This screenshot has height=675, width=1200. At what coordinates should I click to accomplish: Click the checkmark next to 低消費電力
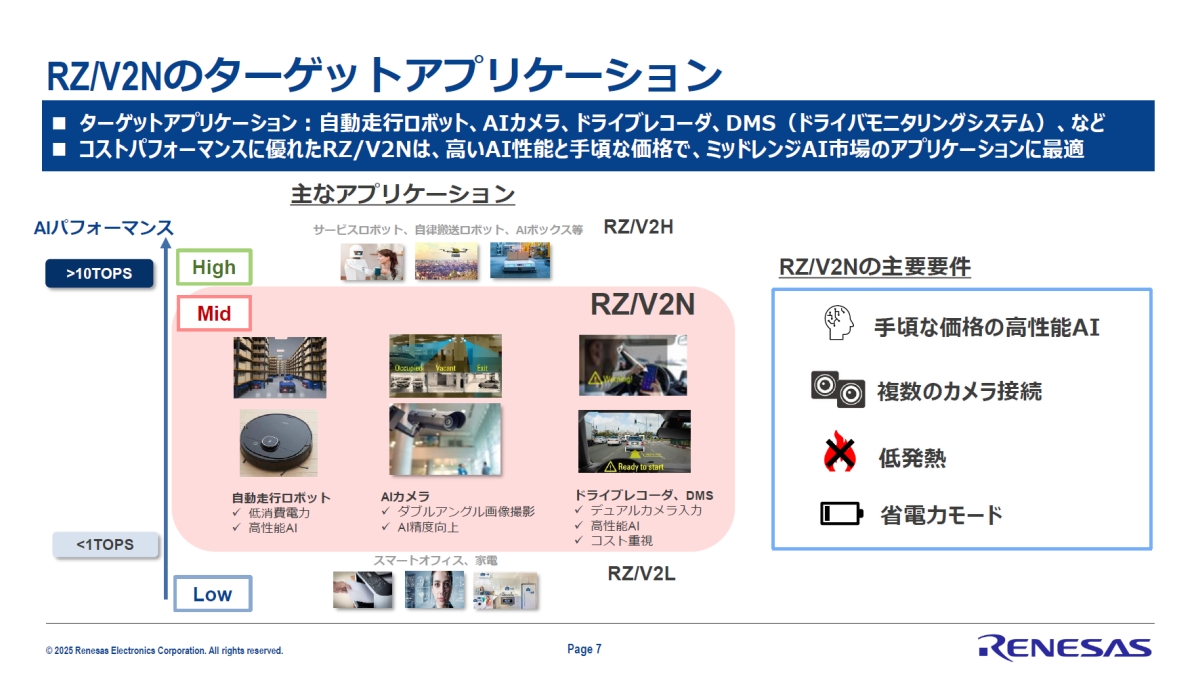pos(236,513)
